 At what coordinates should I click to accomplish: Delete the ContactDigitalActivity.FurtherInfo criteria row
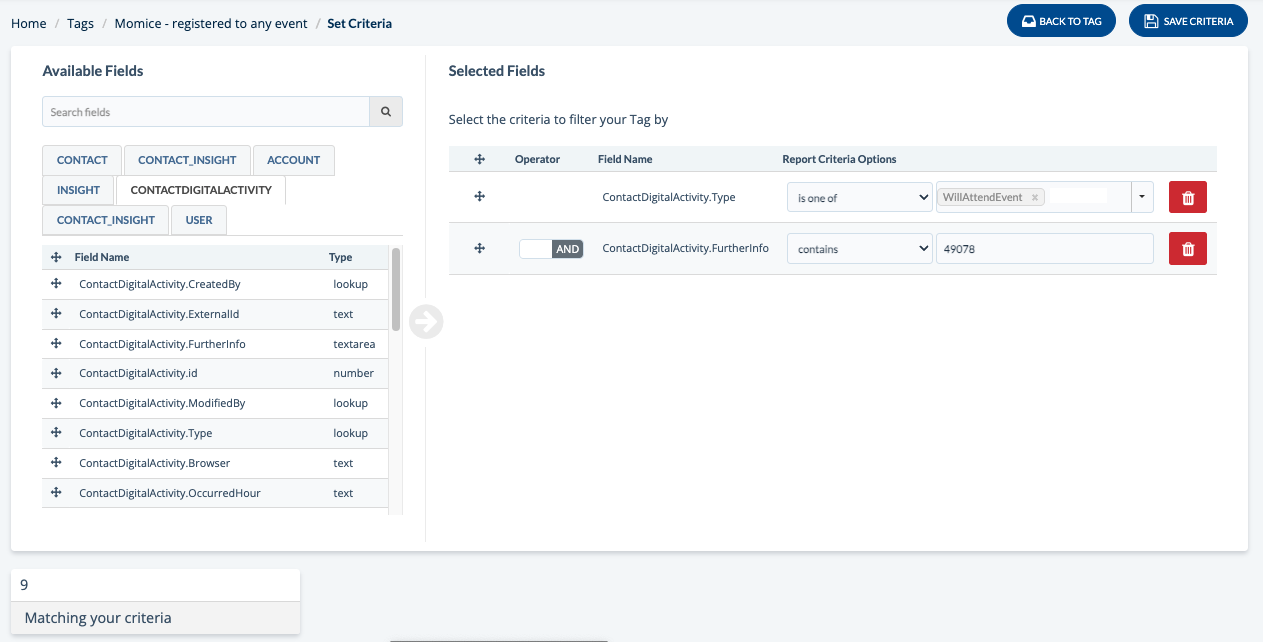1187,249
